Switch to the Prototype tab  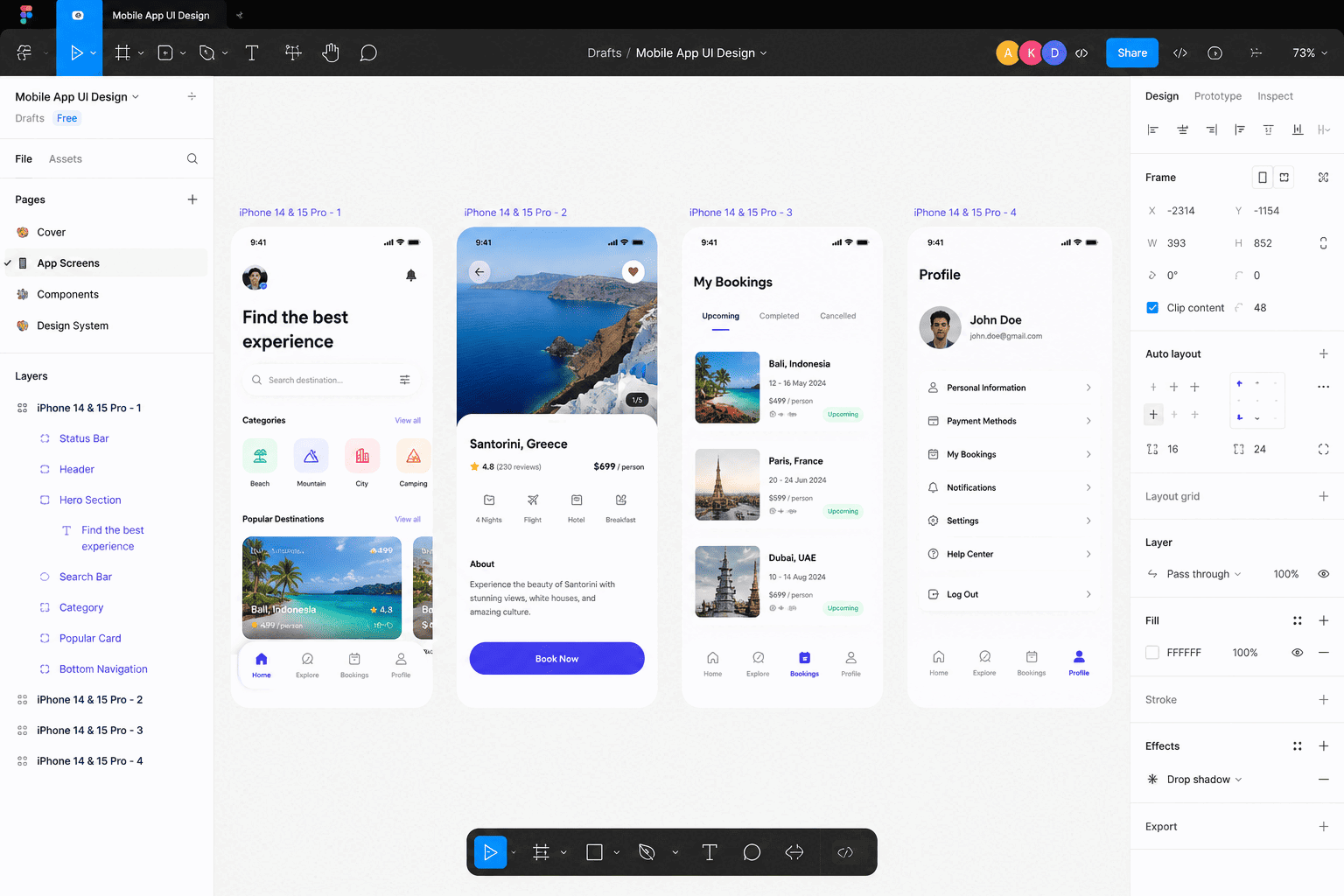tap(1217, 96)
